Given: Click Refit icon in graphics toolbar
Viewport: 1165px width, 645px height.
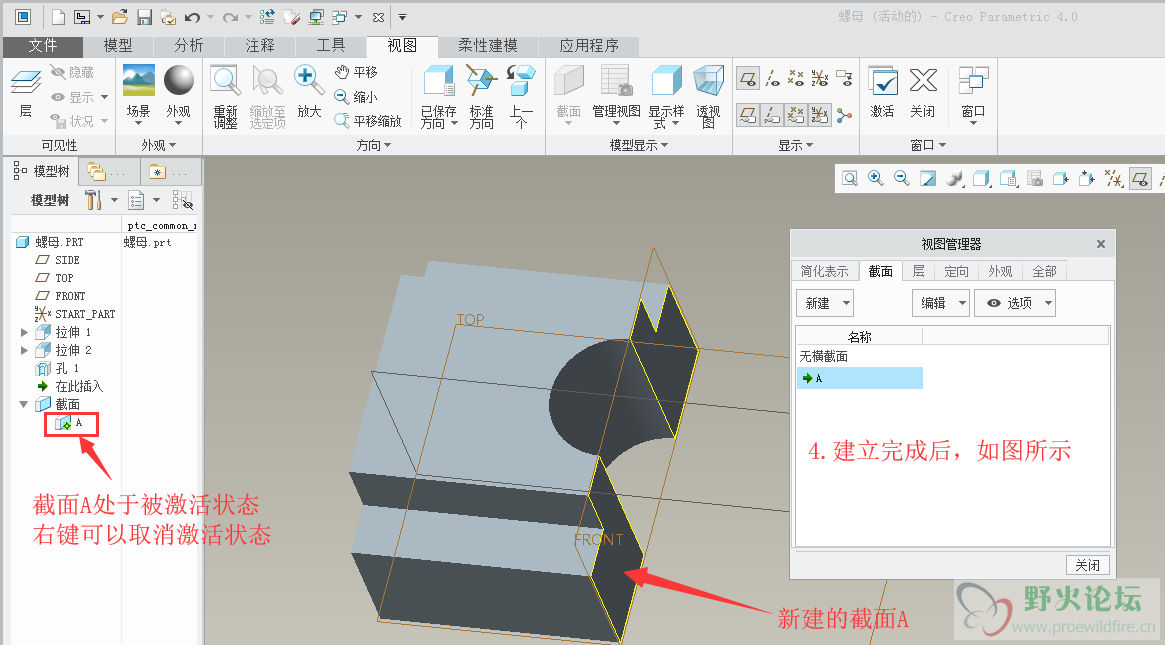Looking at the screenshot, I should [850, 178].
